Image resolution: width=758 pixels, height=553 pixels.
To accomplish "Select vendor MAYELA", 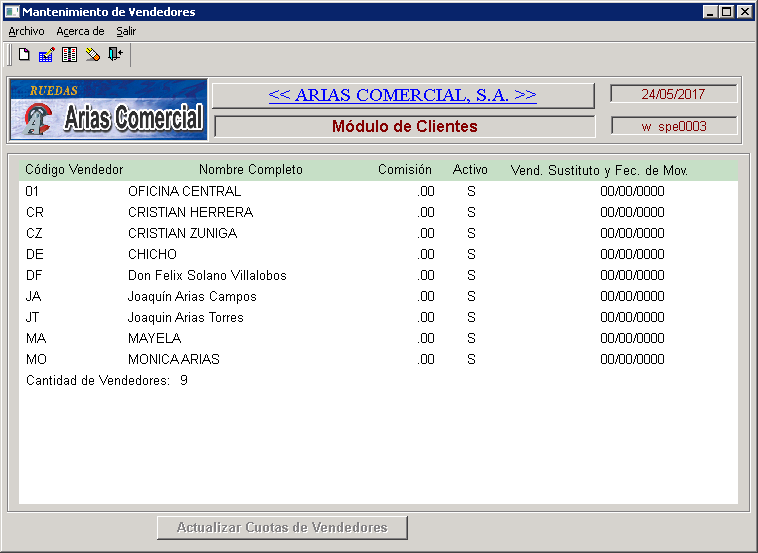I will [379, 338].
